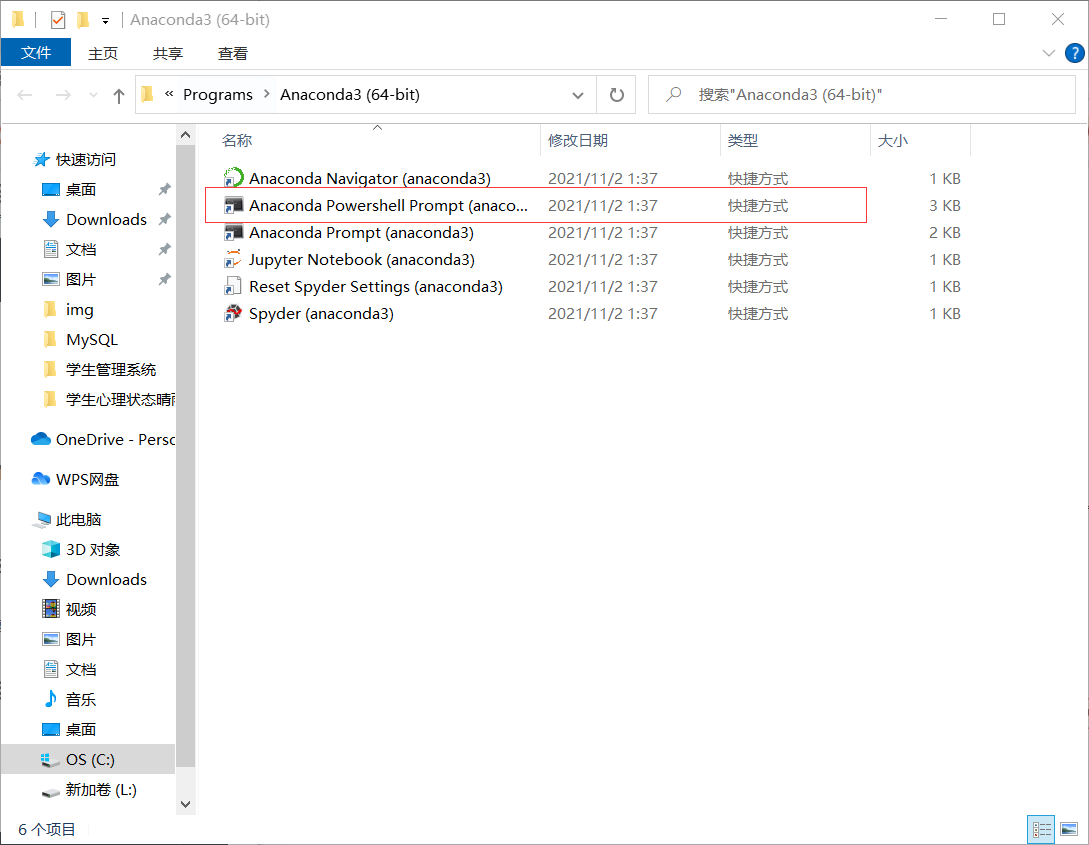Screen dimensions: 1089x845
Task: Select Anaconda Navigator (anaconda3) name text
Action: 369,178
